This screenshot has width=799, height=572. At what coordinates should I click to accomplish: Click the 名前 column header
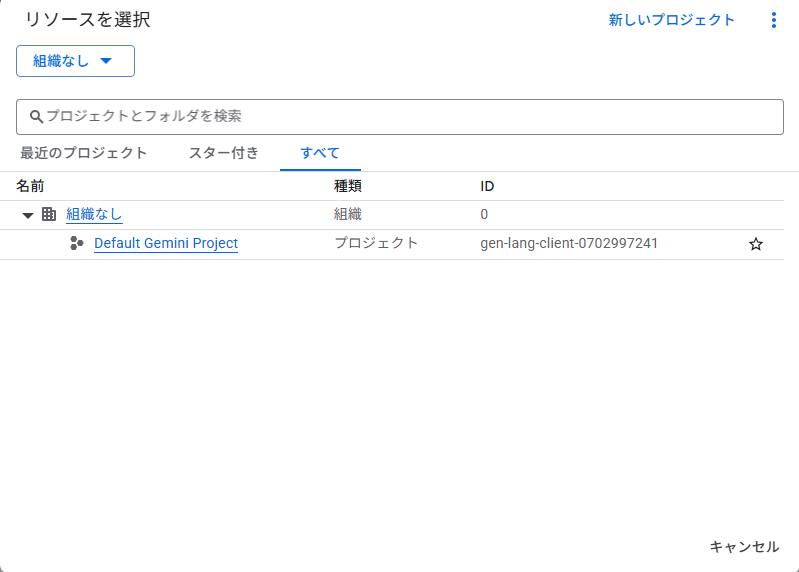tap(30, 186)
